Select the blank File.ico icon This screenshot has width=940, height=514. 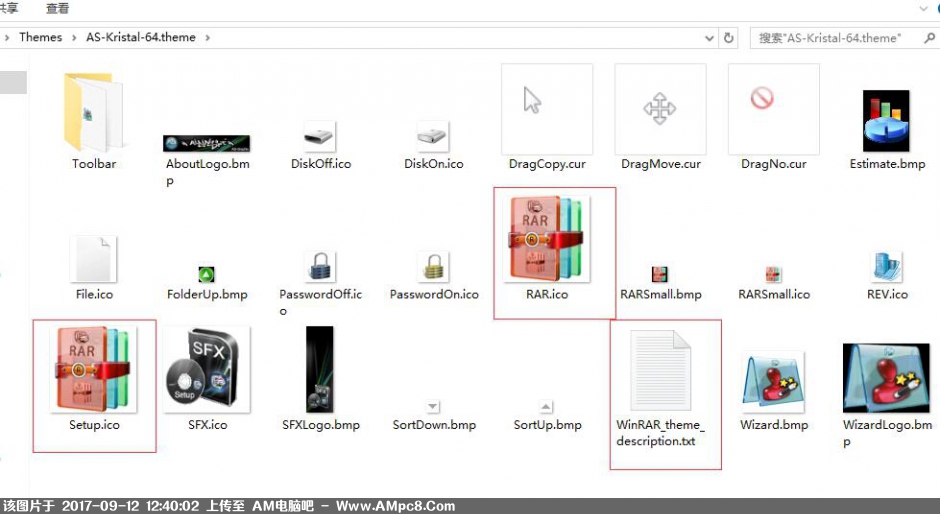click(94, 259)
